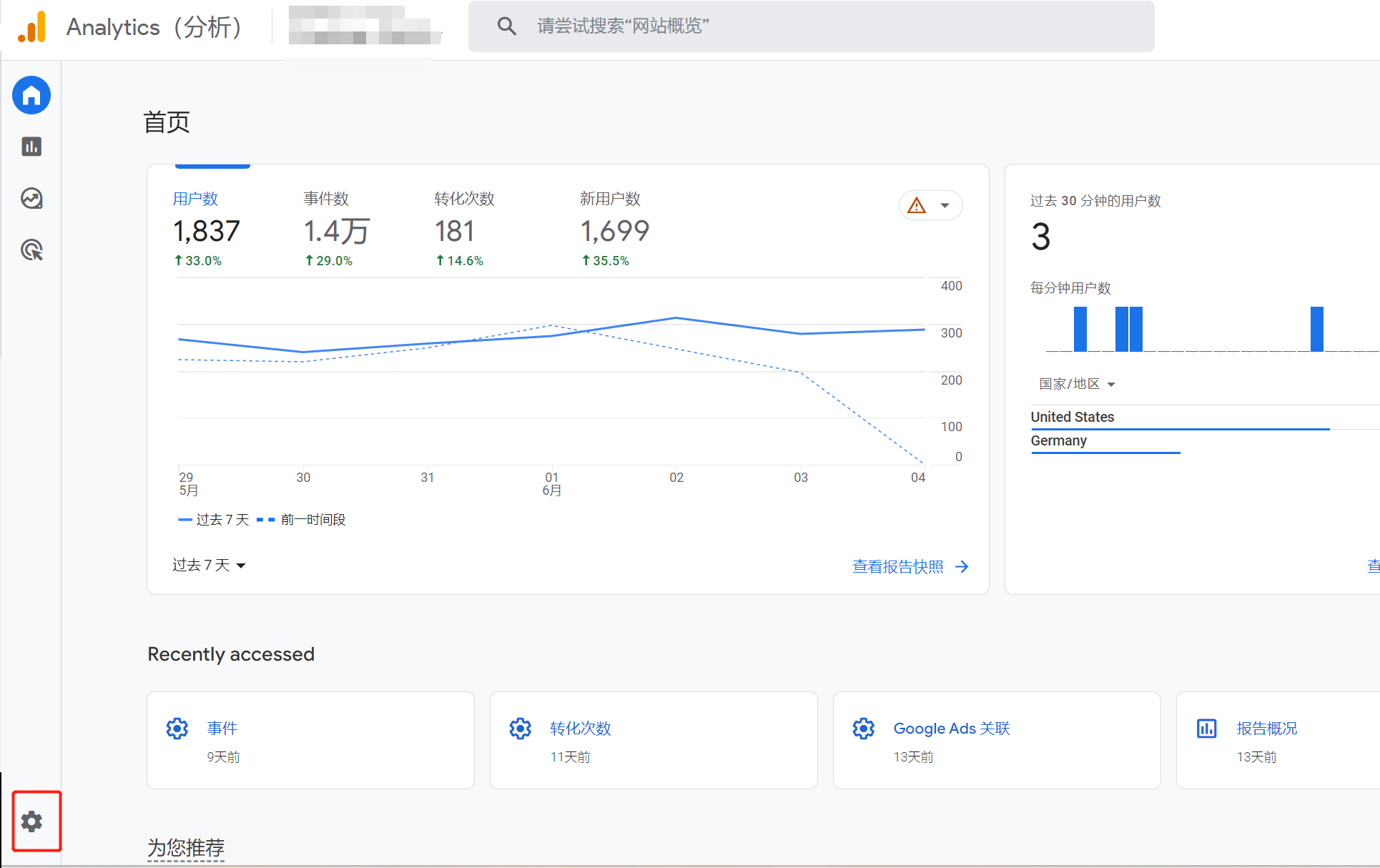Open the 查看报告快照 link
The width and height of the screenshot is (1380, 868).
coord(897,566)
